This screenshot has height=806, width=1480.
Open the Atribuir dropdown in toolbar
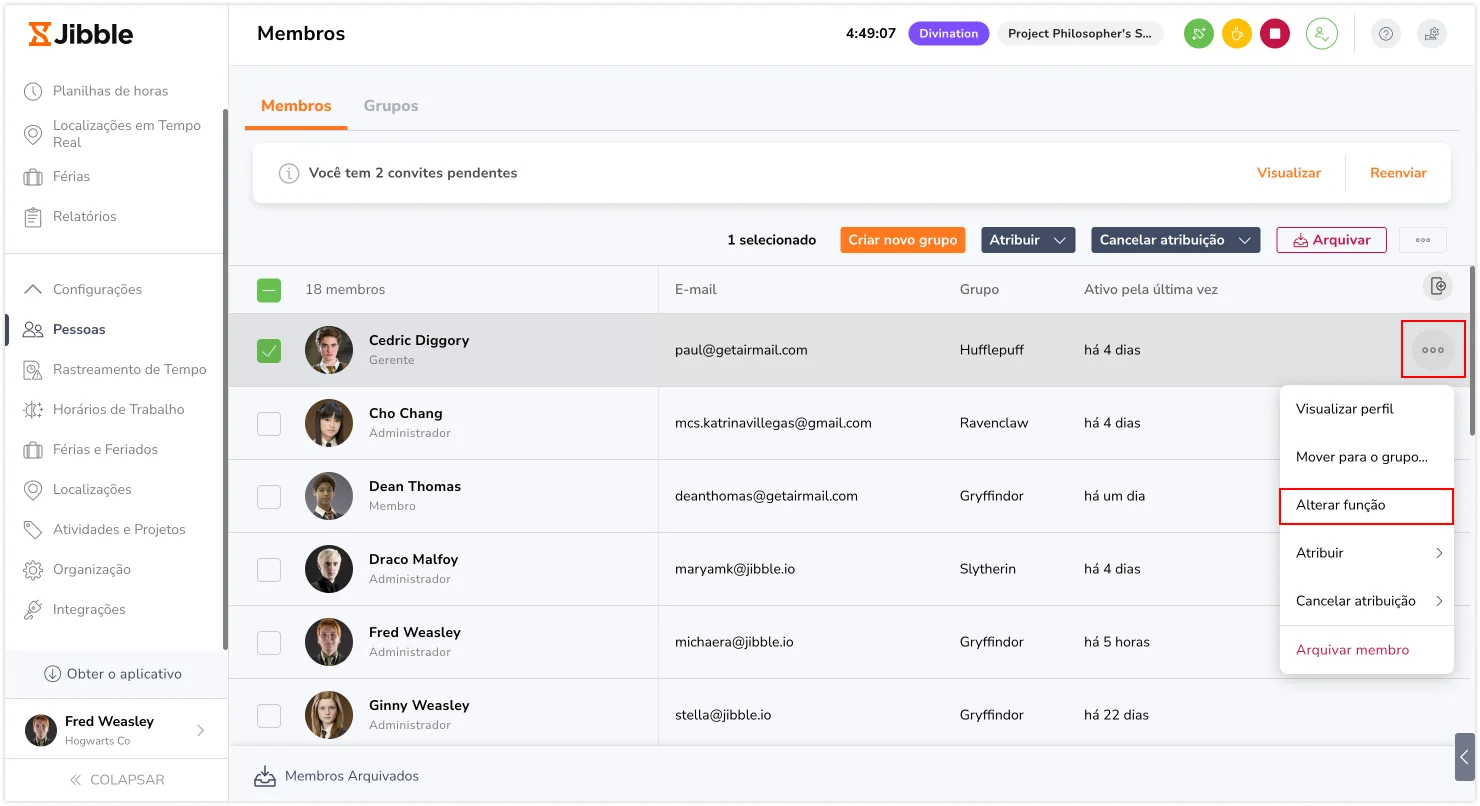coord(1028,240)
